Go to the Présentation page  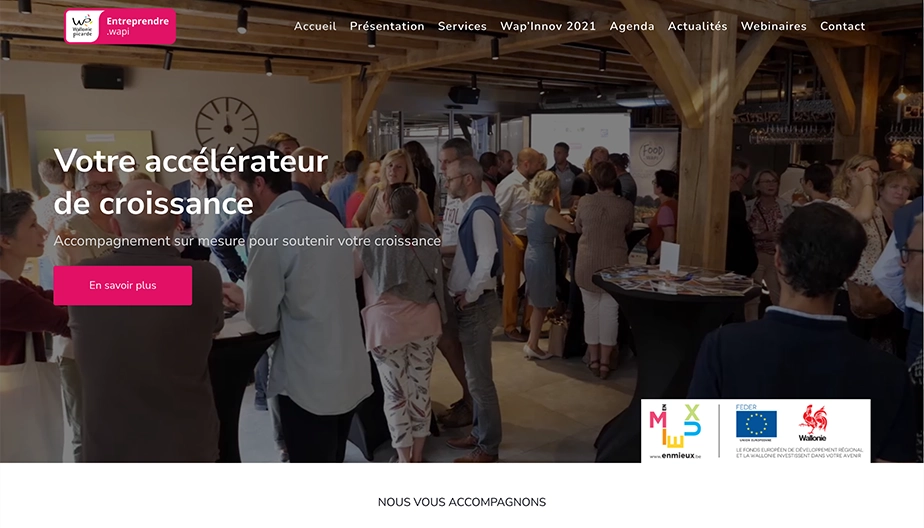coord(387,26)
